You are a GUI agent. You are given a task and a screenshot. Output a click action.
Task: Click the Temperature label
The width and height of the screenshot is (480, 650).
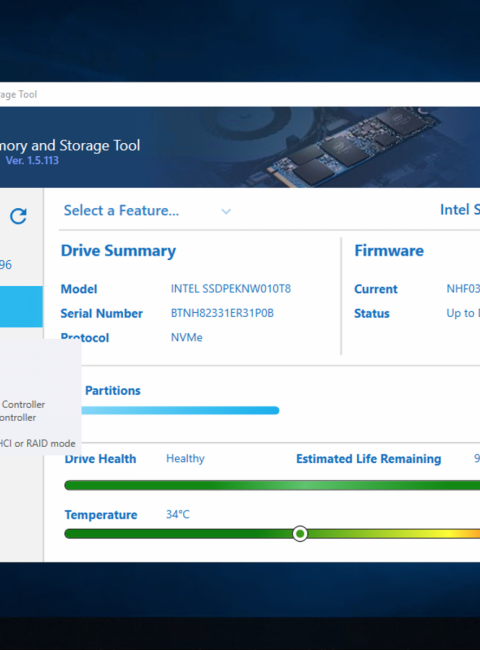(101, 515)
